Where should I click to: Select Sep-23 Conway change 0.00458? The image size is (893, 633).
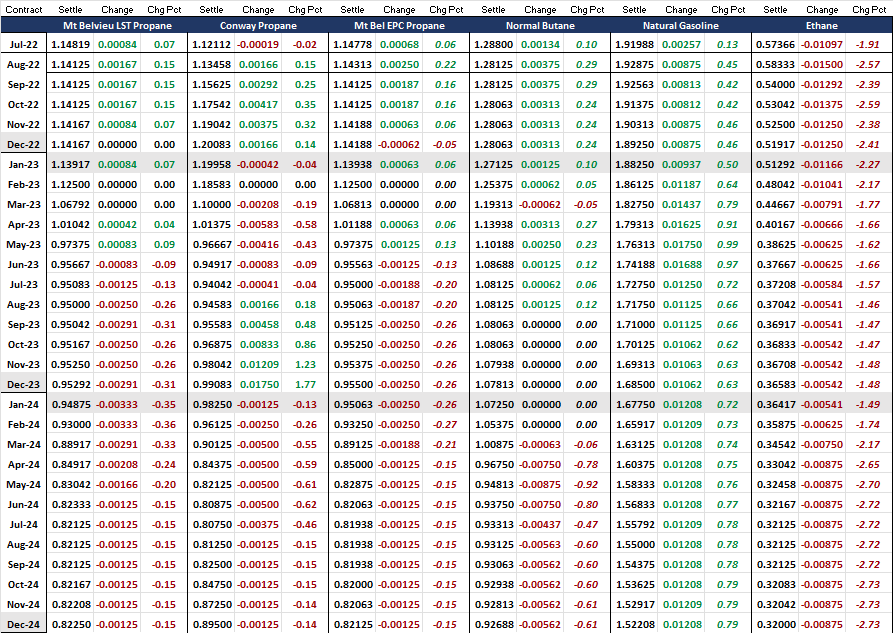tap(259, 325)
